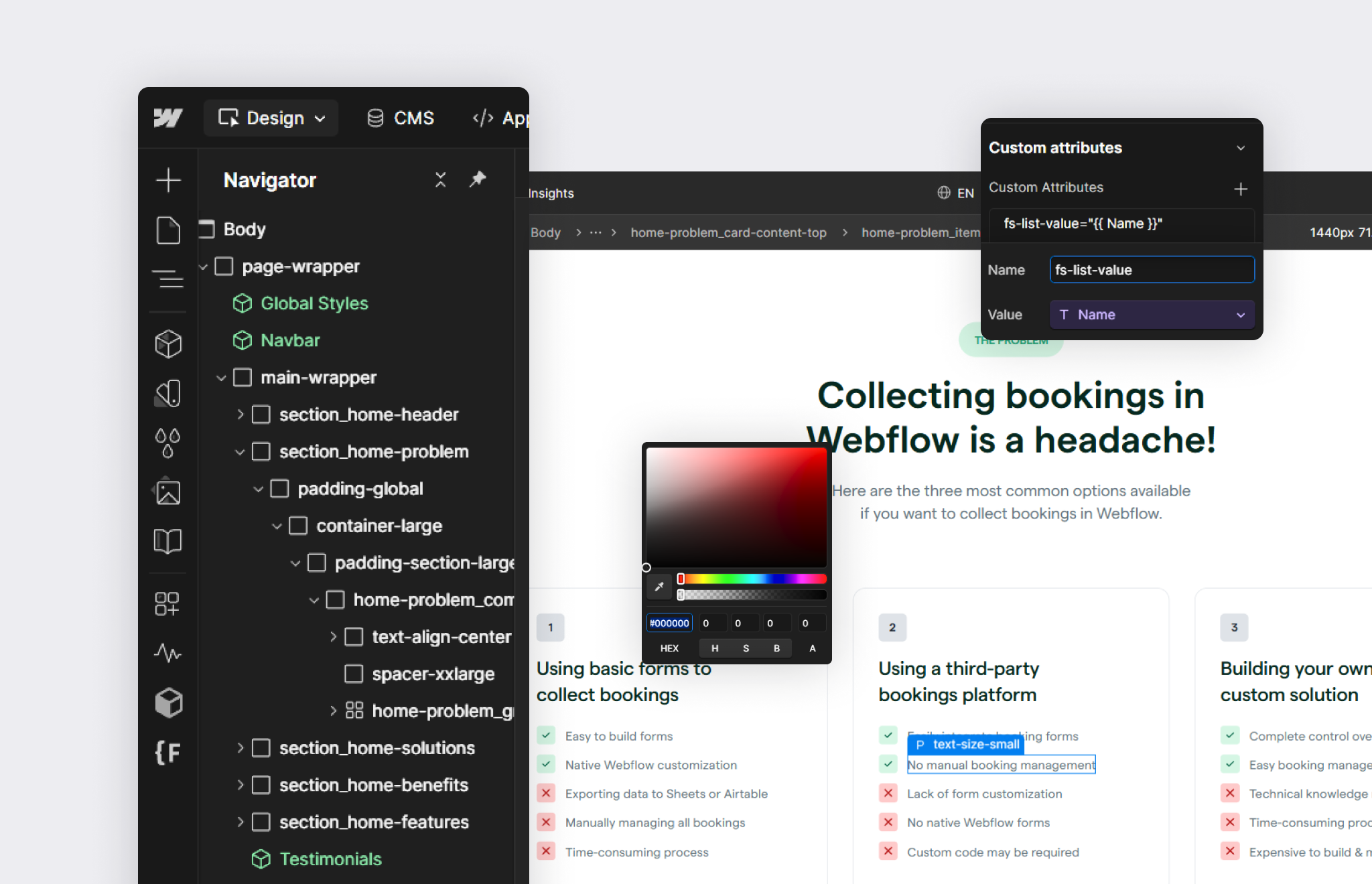The height and width of the screenshot is (884, 1372).
Task: Select Global Styles in Navigator
Action: tap(314, 303)
